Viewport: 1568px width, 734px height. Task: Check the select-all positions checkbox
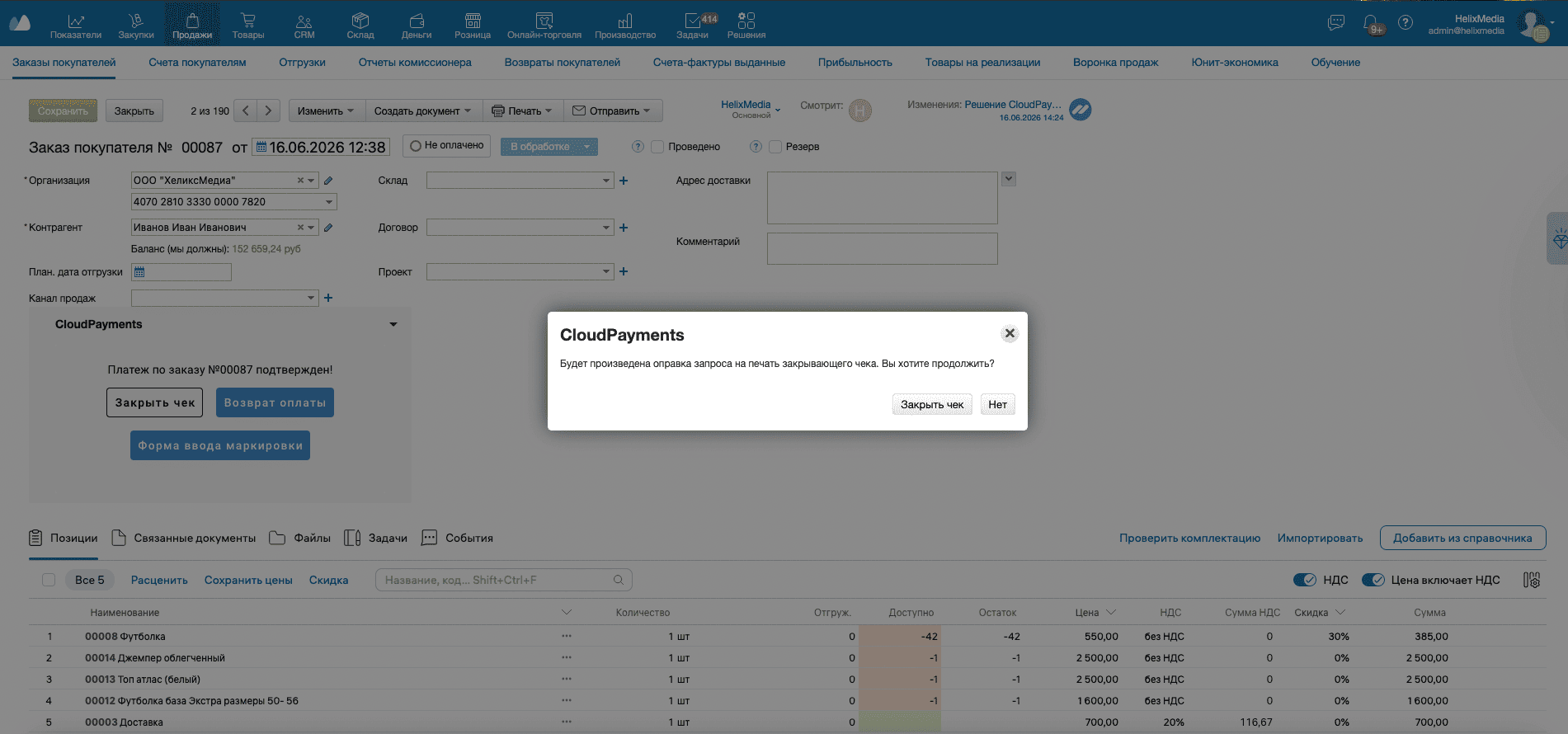point(49,580)
